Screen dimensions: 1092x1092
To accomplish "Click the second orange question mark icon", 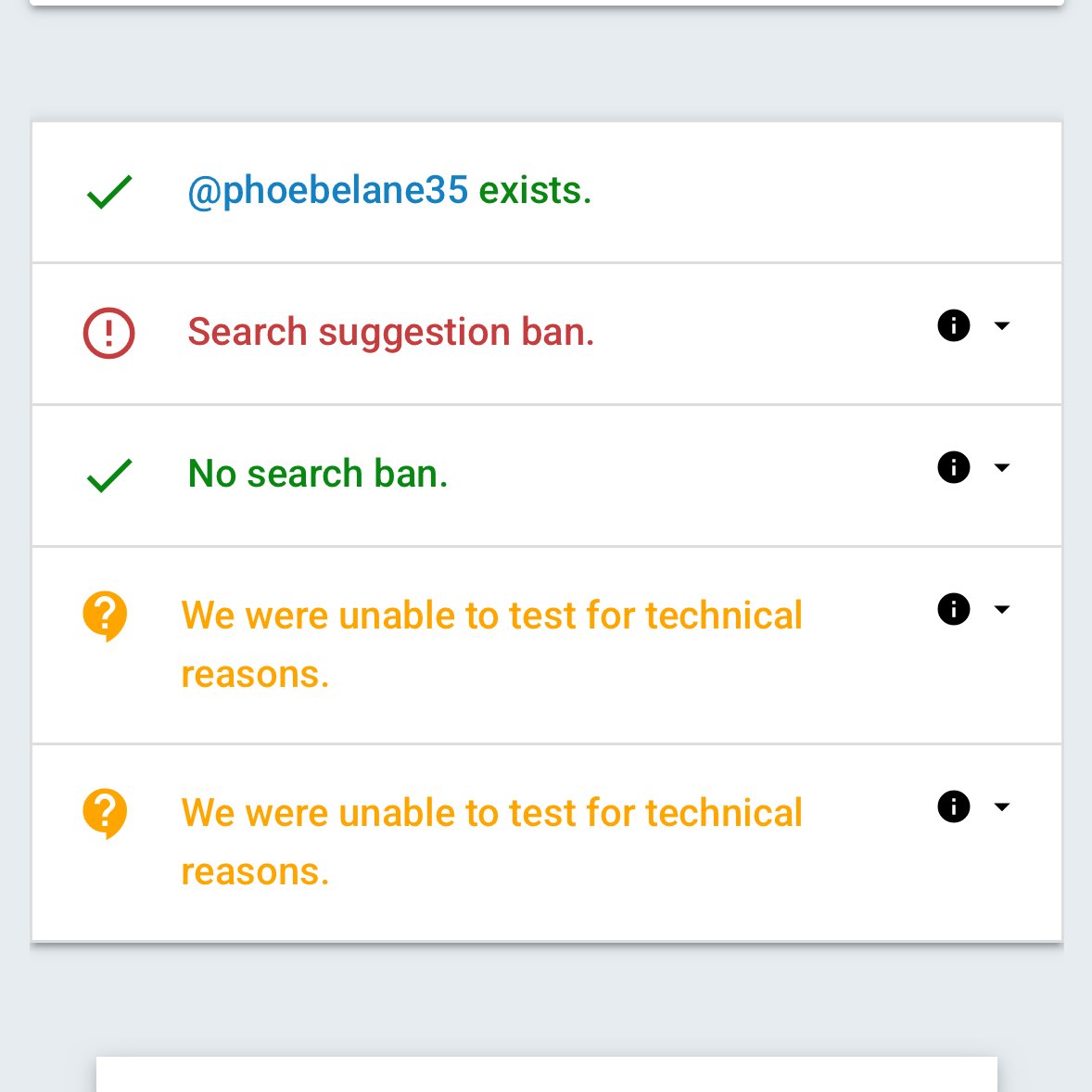I will coord(105,813).
